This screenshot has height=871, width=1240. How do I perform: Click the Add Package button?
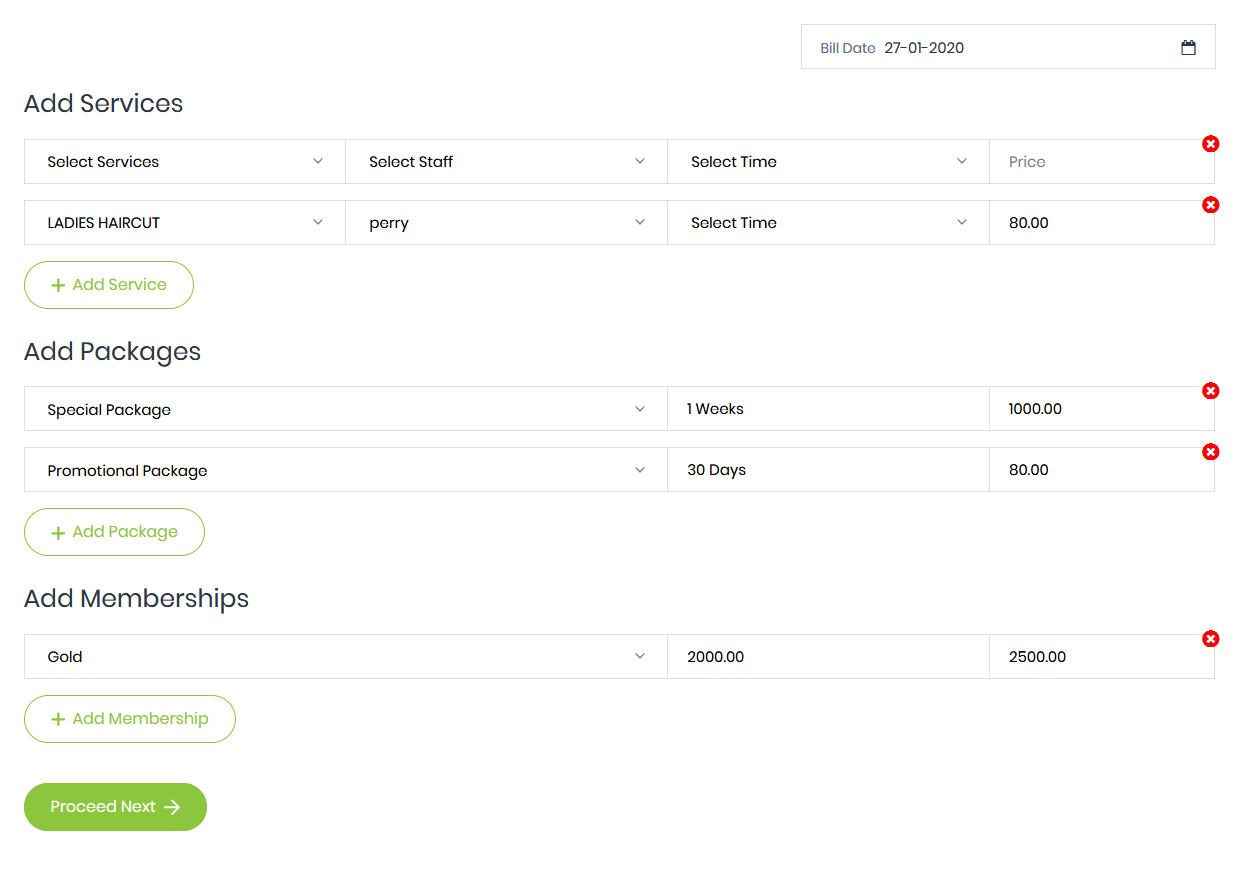(114, 532)
